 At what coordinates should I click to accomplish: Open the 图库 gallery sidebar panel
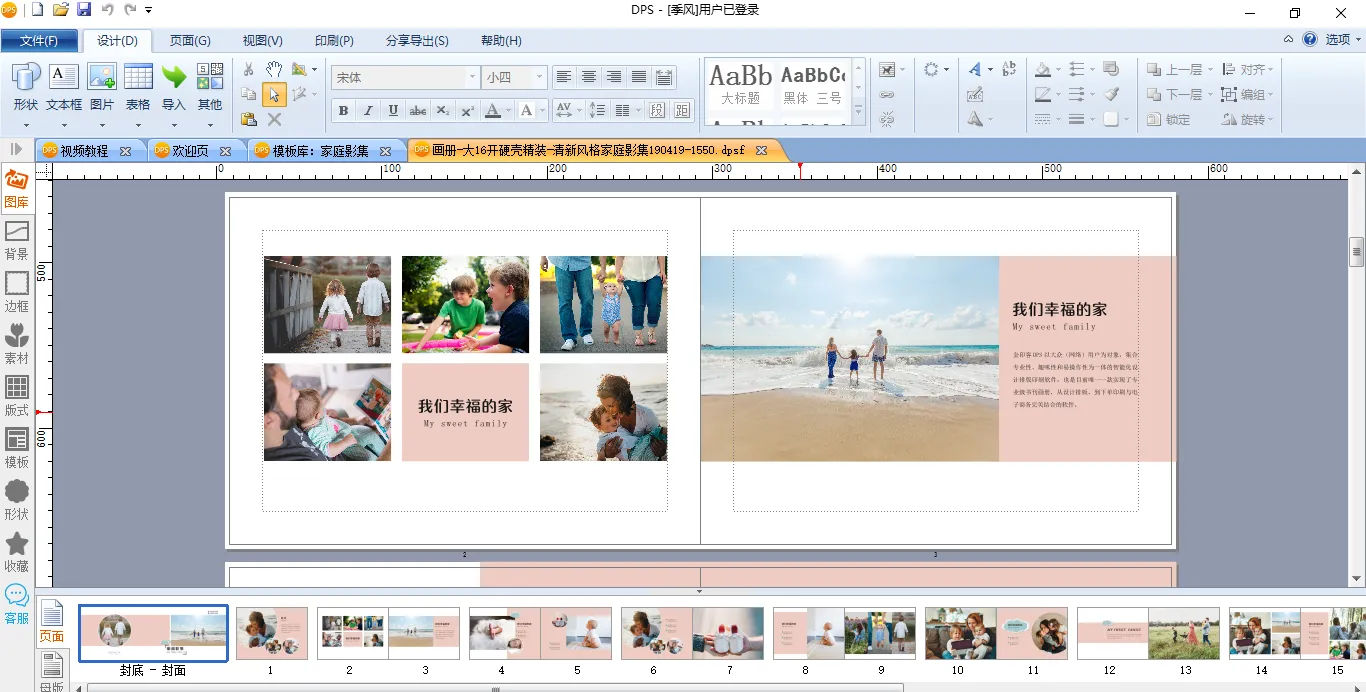point(17,189)
